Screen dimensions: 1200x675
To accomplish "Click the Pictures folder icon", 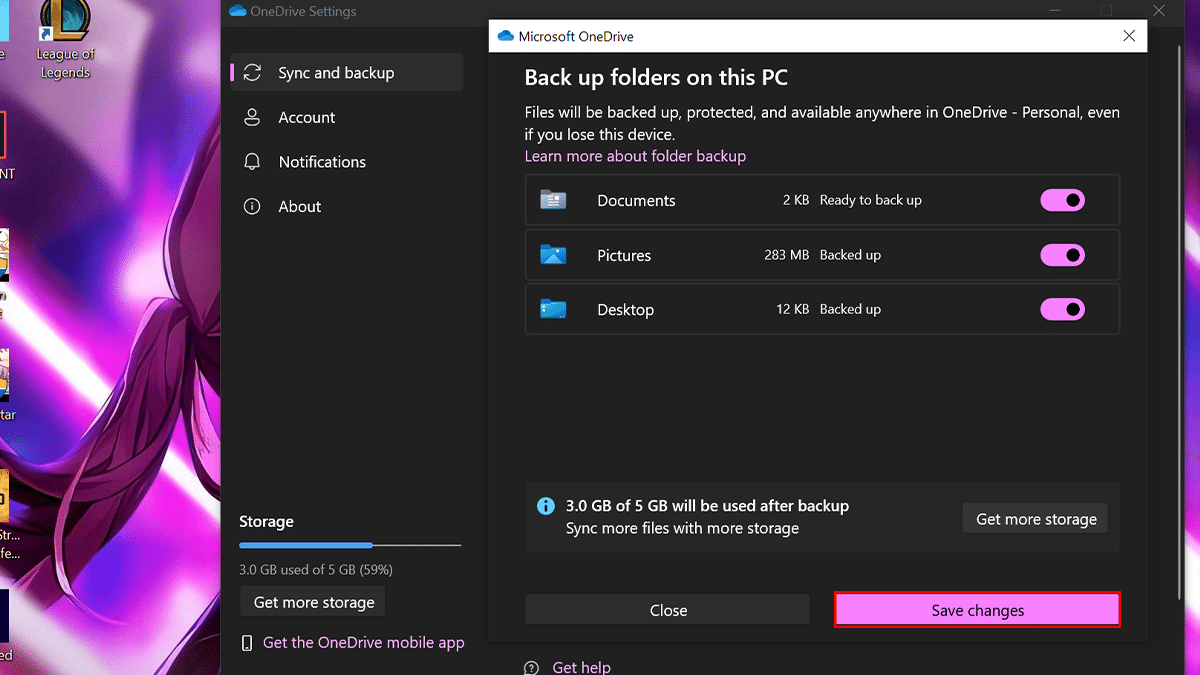I will click(x=553, y=255).
